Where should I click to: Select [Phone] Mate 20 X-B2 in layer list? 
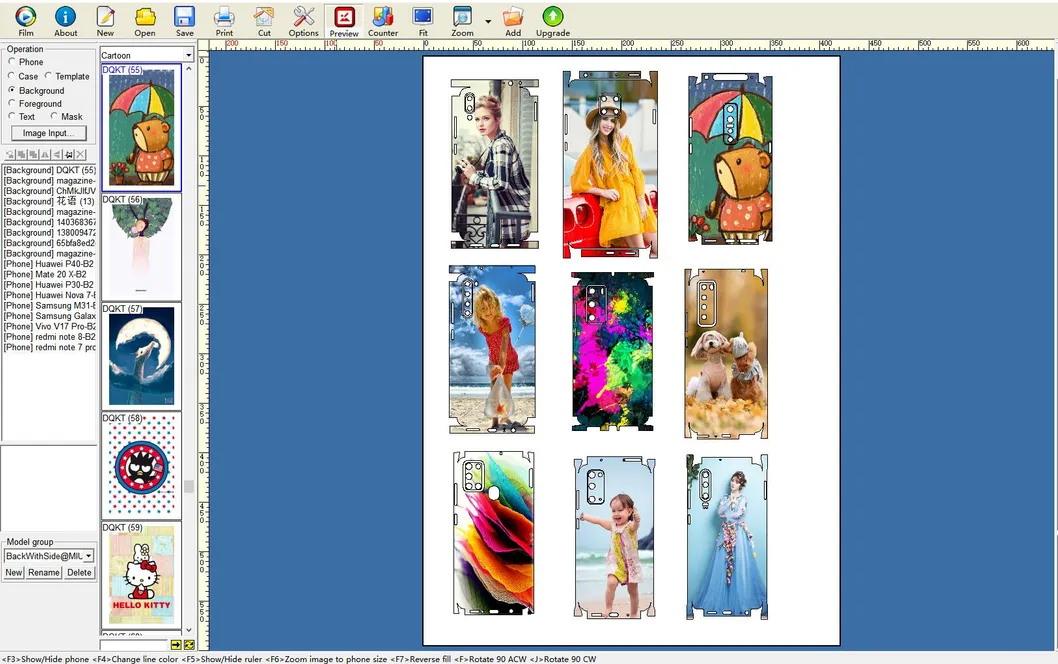[46, 275]
